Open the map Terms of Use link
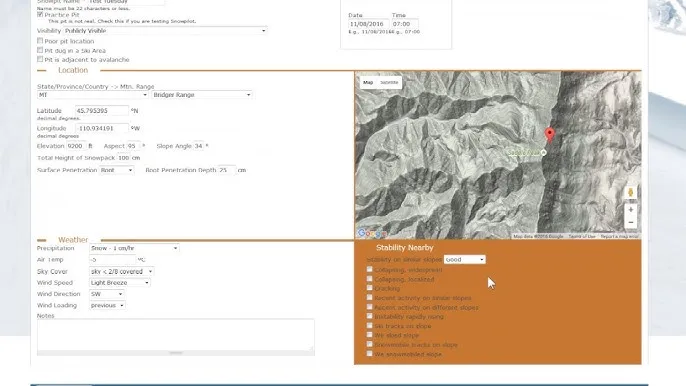Viewport: 686px width, 386px height. coord(582,236)
